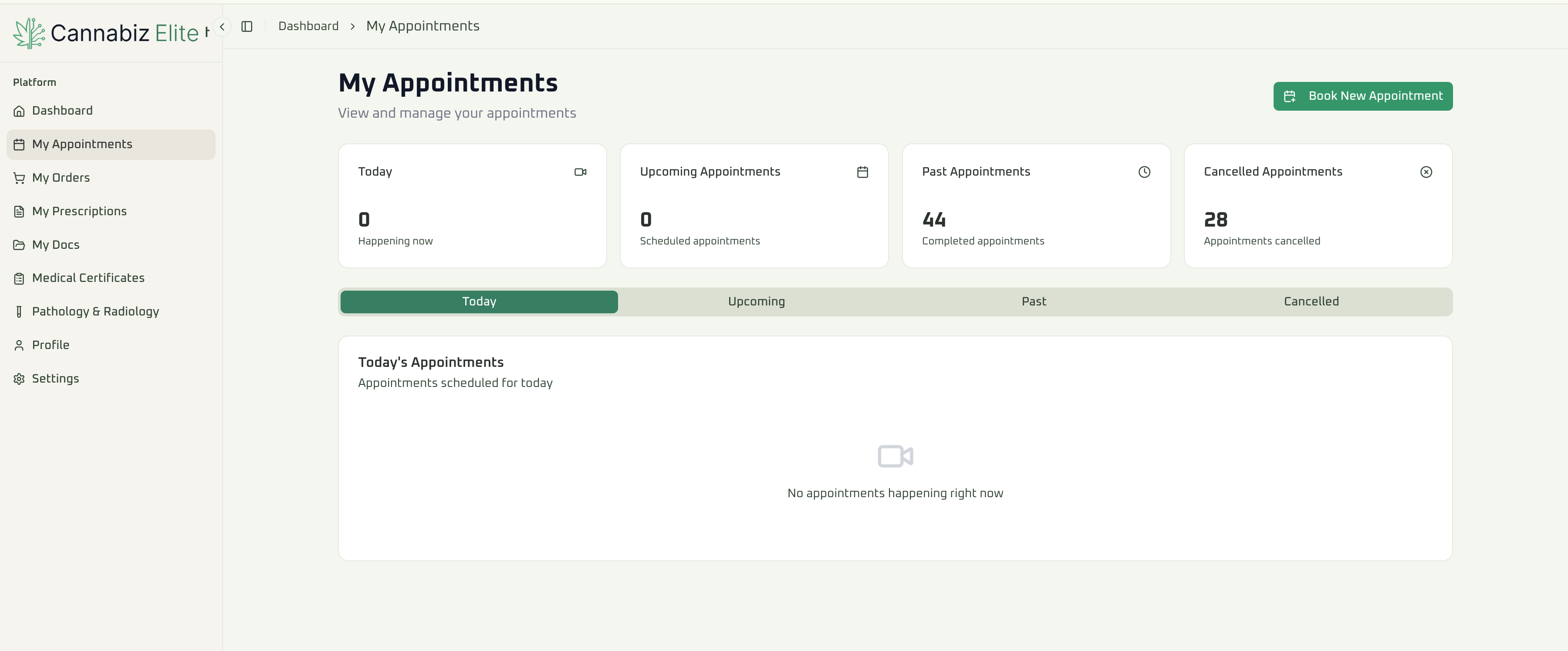Select the Medical Certificates clipboard icon

20,278
